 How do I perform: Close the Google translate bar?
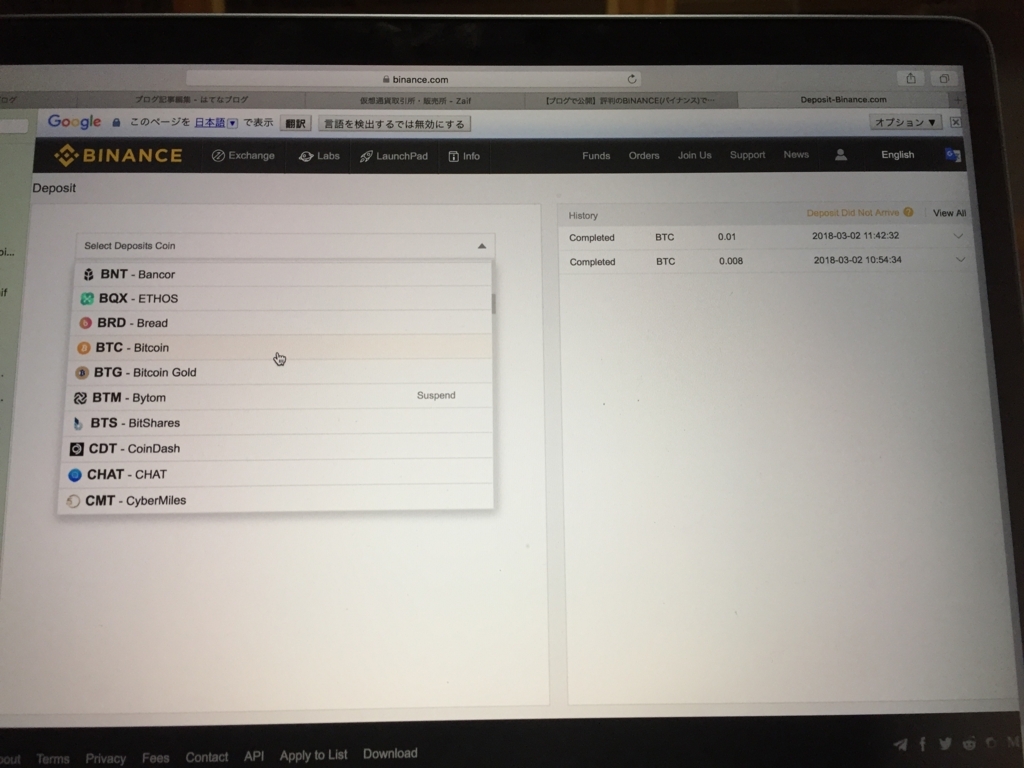(955, 122)
